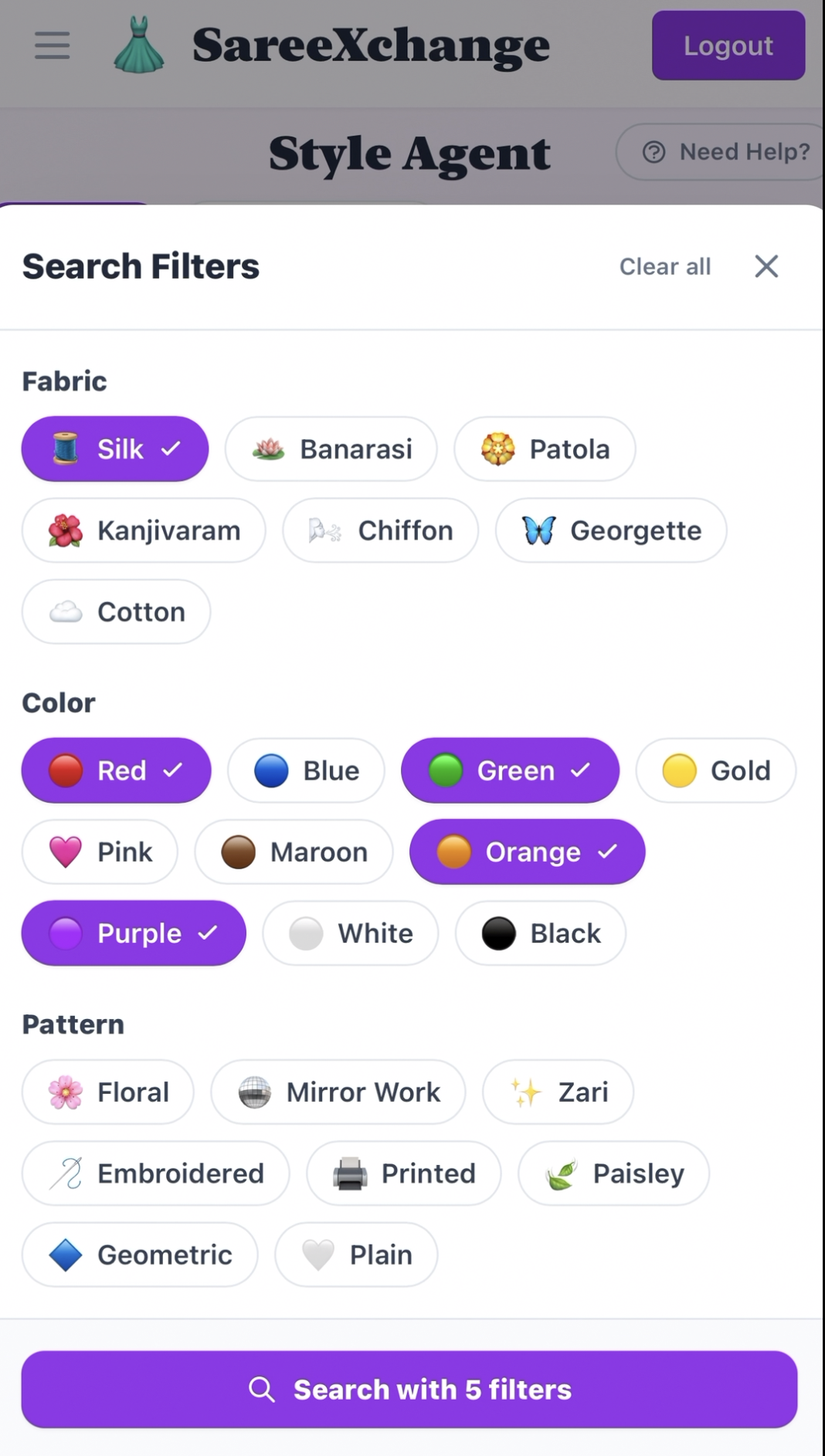Select the Kanjivaram fabric option
The image size is (825, 1456).
tap(144, 530)
